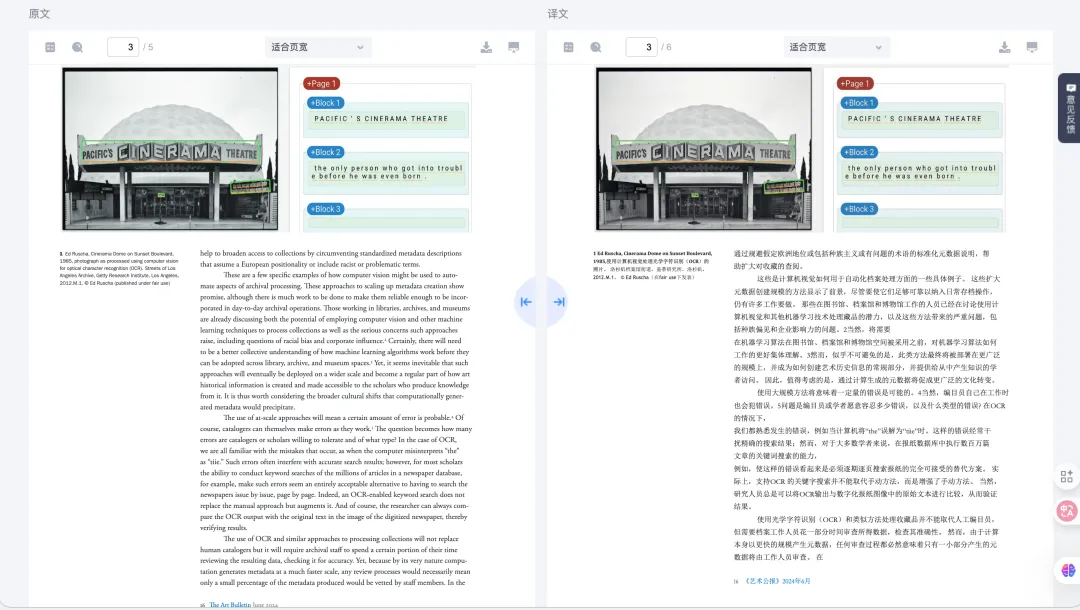1080x610 pixels.
Task: Click the +Page 1 tag in original figure
Action: (321, 83)
